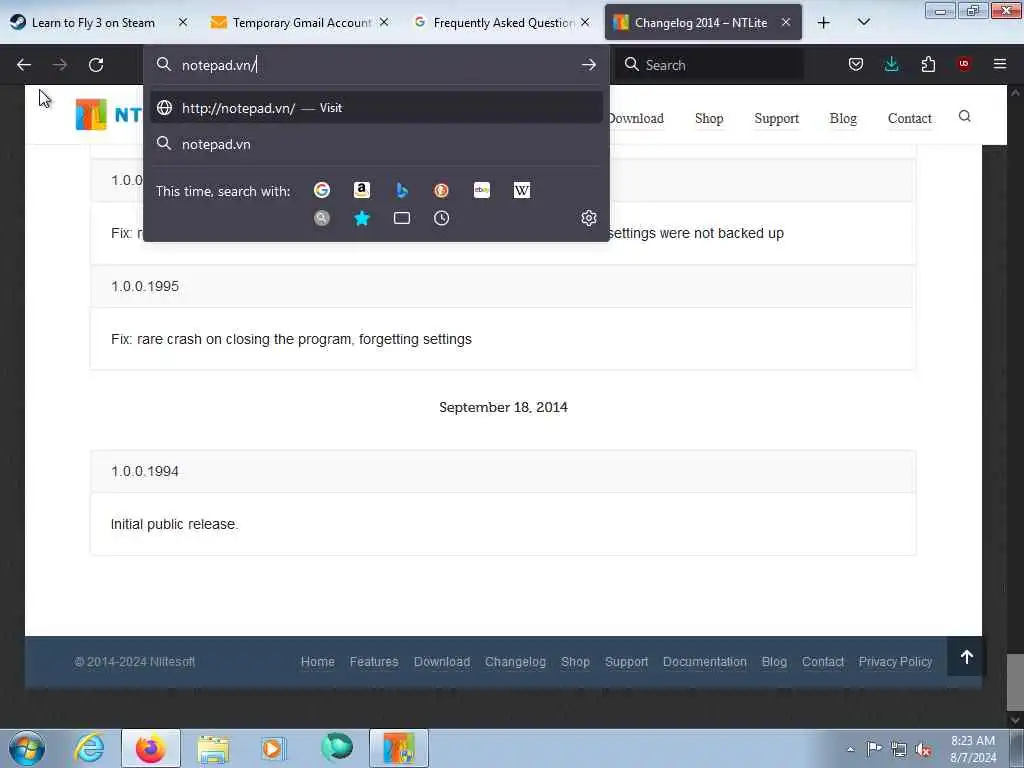
Task: Click the volume muted tray icon
Action: pos(923,749)
